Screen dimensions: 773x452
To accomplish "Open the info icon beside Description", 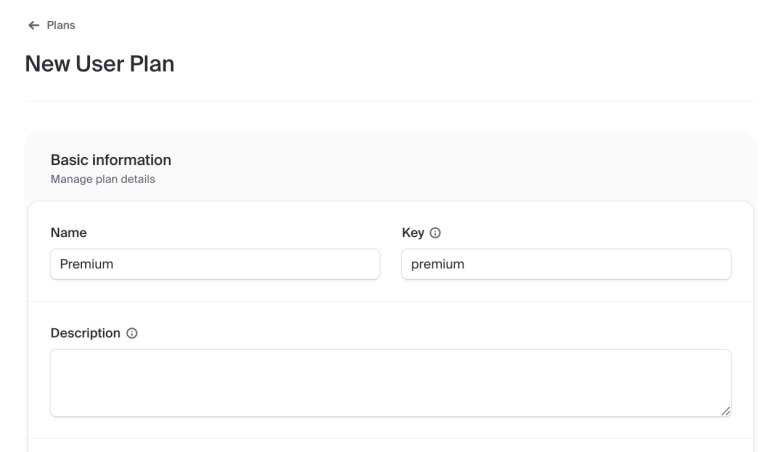I will [x=132, y=333].
